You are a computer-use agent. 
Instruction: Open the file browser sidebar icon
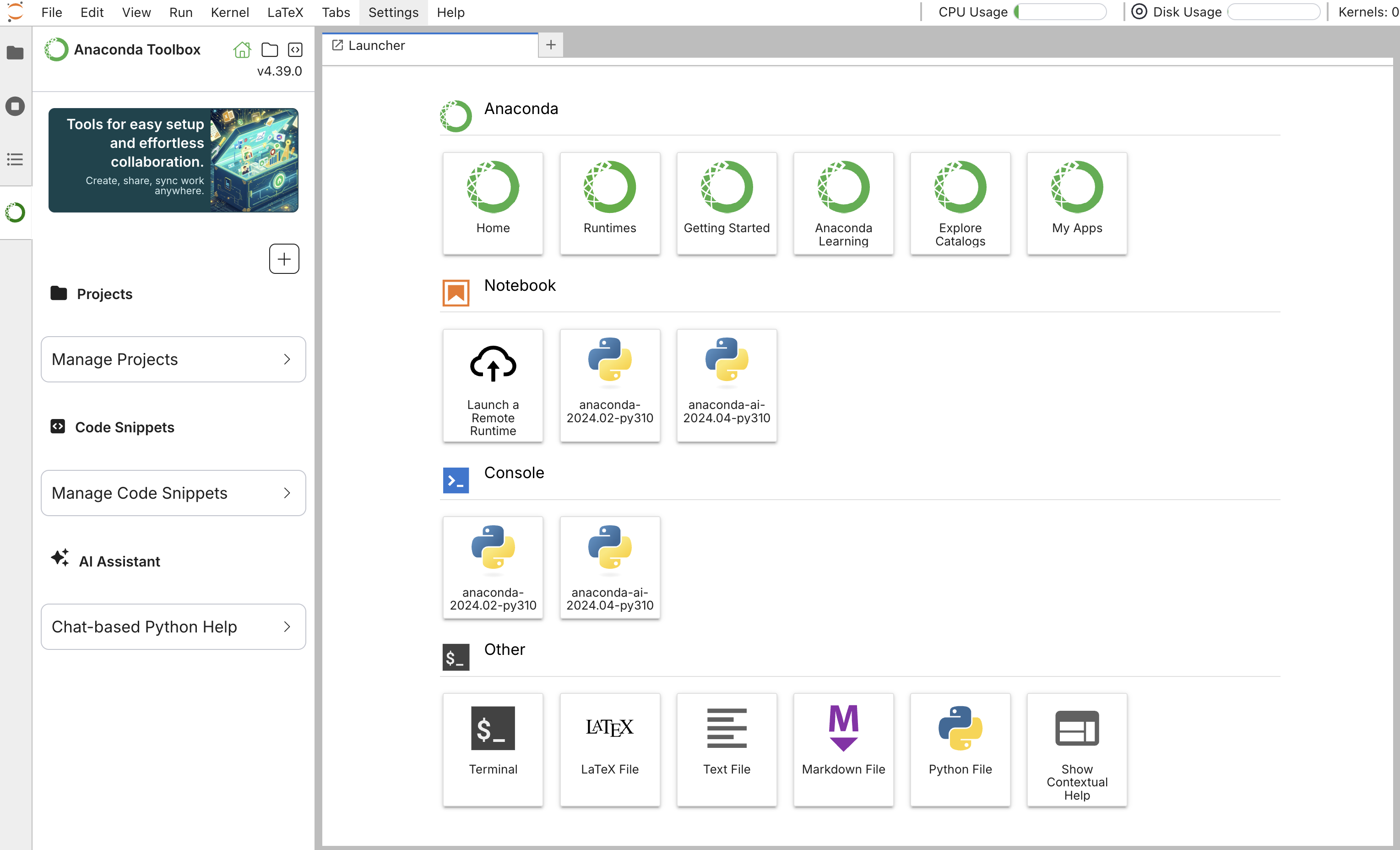pyautogui.click(x=15, y=53)
